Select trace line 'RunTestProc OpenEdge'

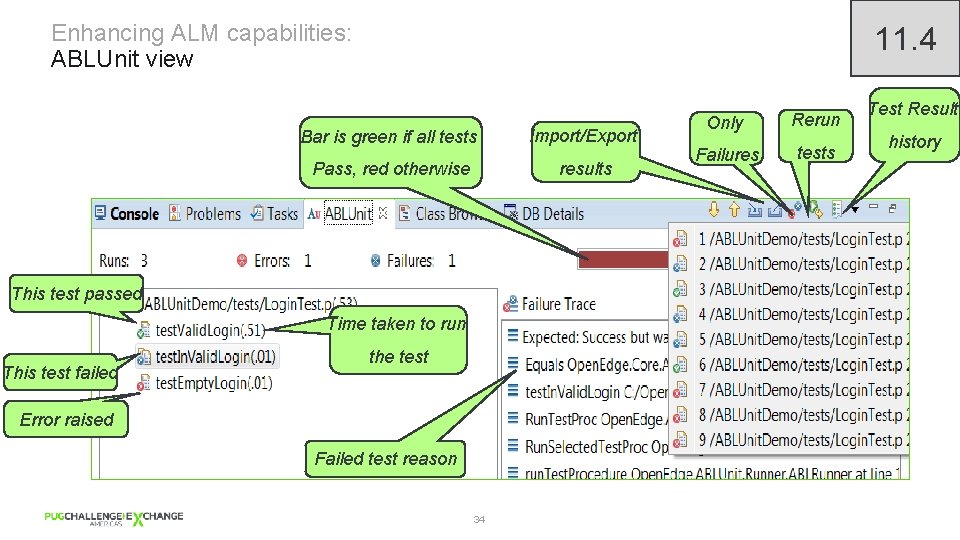coord(588,419)
